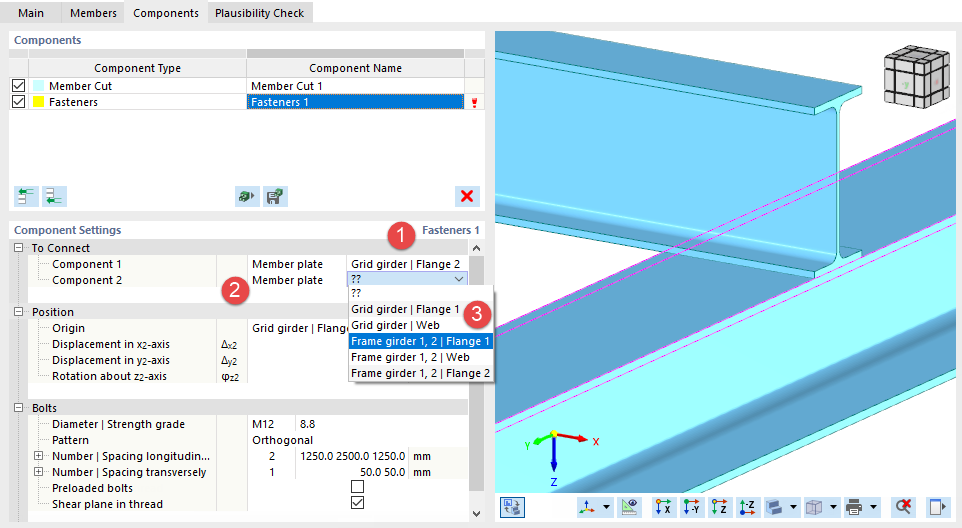Expand Number | Spacing transversely row
The width and height of the screenshot is (962, 528).
click(x=39, y=472)
